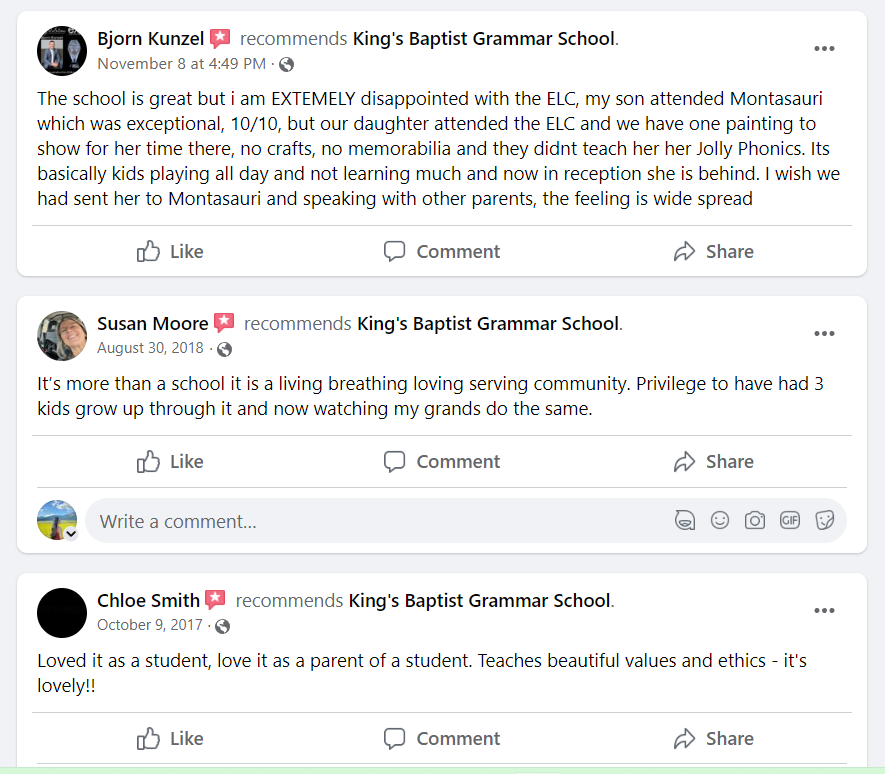Open Susan Moore's profile picture
The width and height of the screenshot is (885, 774).
coord(62,336)
